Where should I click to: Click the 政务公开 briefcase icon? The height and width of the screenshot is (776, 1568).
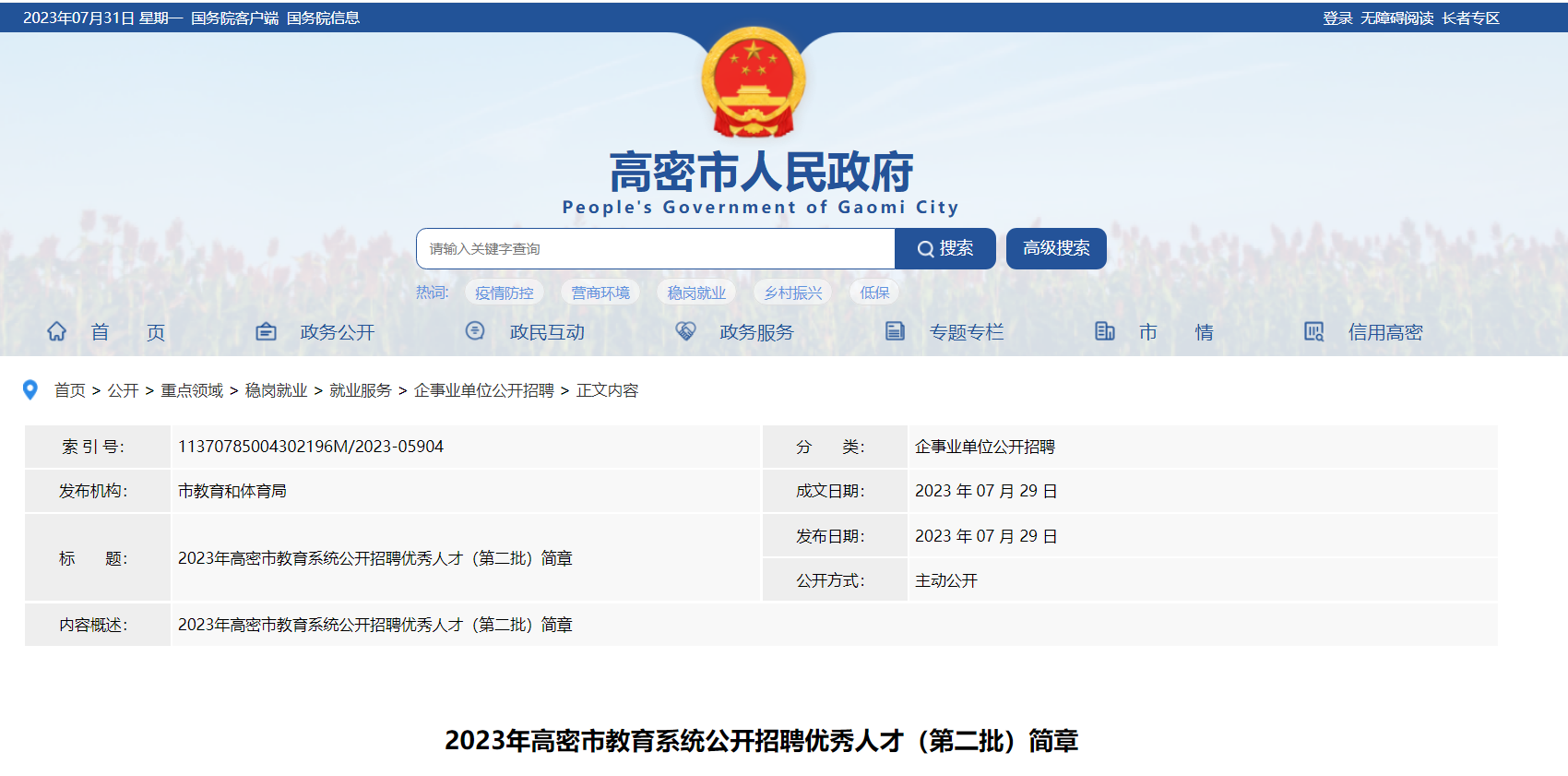click(266, 331)
